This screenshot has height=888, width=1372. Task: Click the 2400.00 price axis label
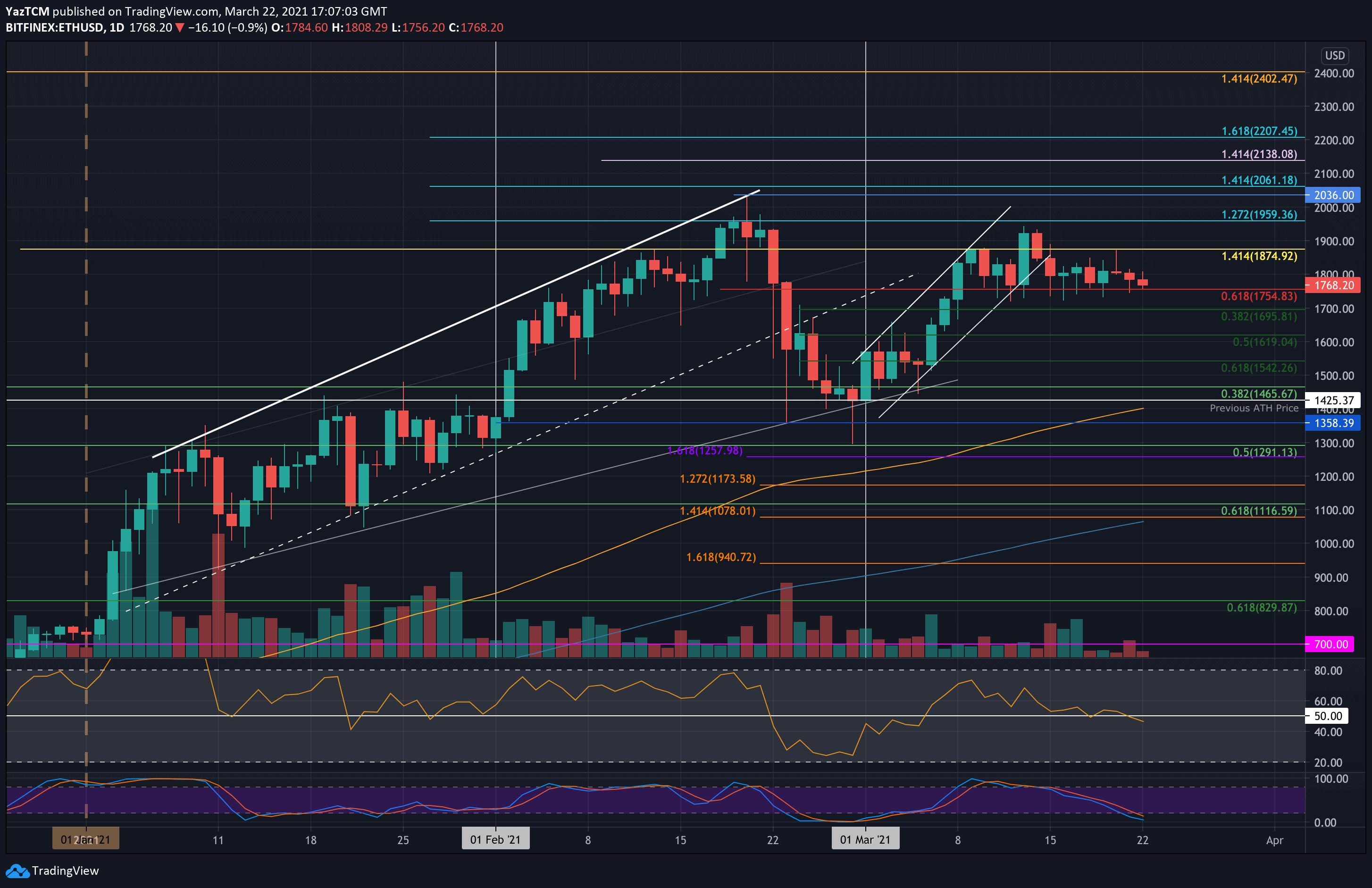[1334, 73]
